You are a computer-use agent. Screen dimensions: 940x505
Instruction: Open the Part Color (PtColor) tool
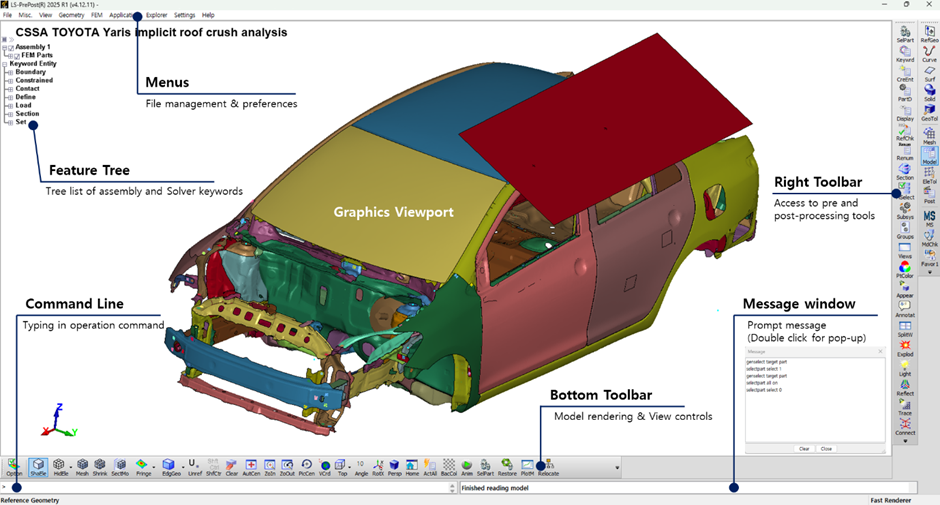(905, 270)
